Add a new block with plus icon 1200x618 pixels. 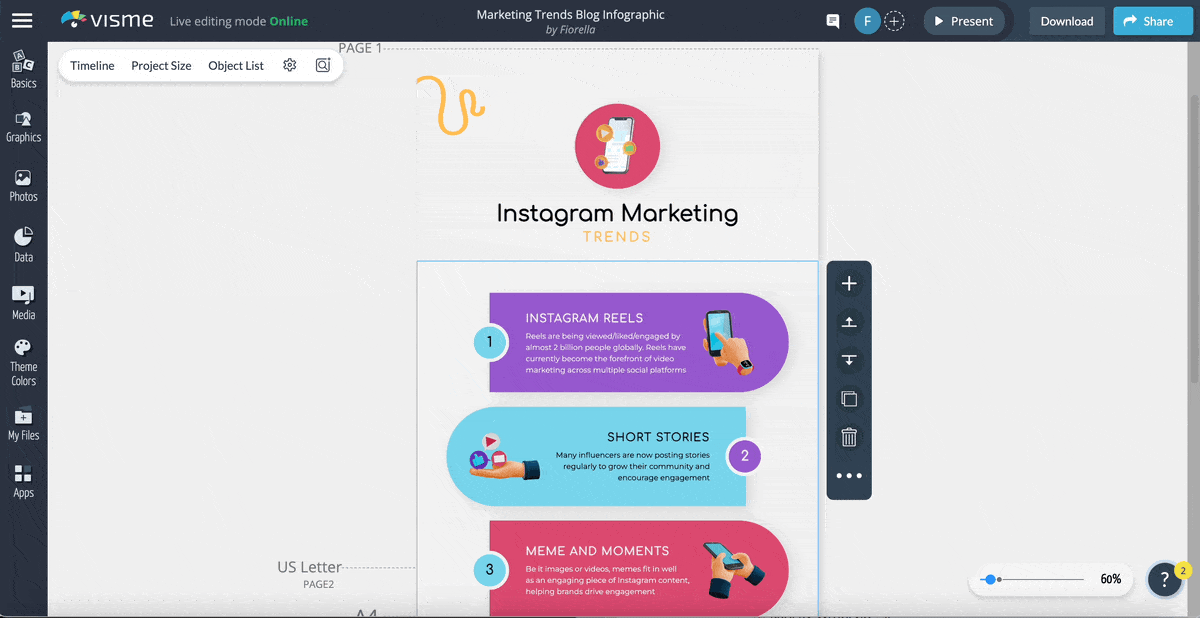coord(849,284)
